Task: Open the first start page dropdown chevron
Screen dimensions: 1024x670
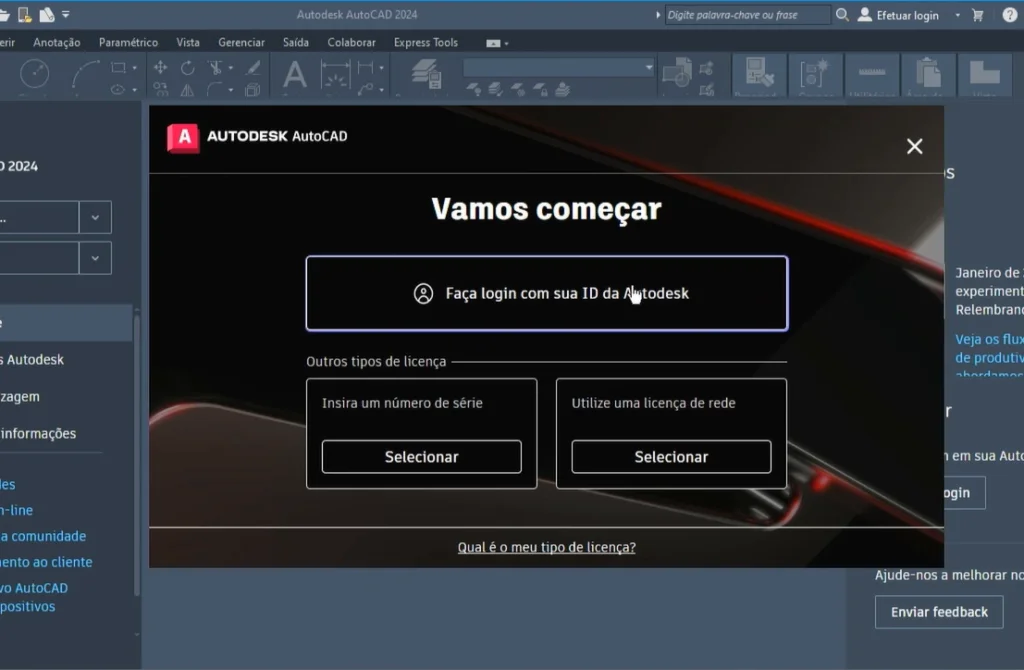Action: [x=95, y=217]
